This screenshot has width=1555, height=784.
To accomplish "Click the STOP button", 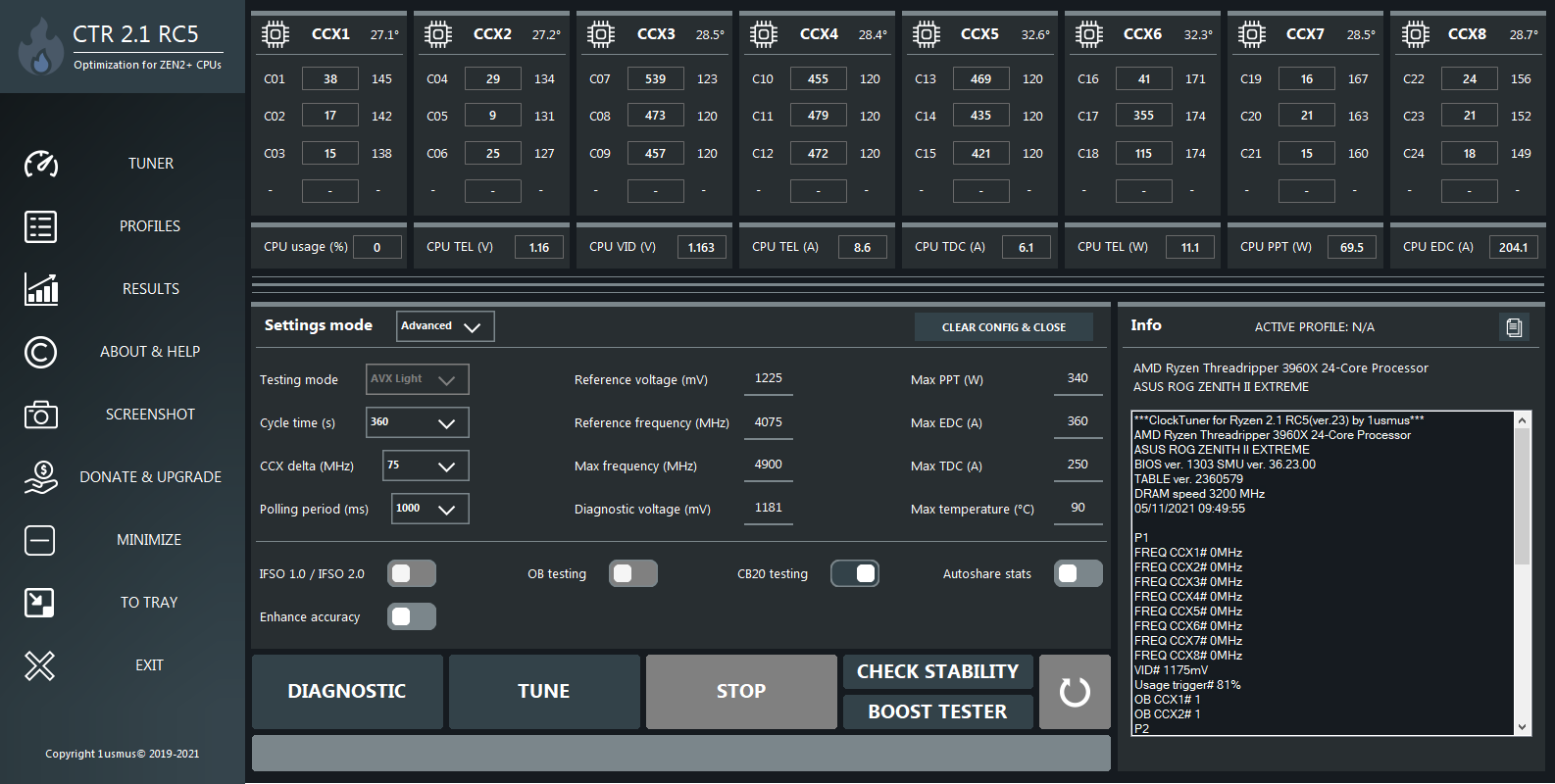I will (741, 692).
